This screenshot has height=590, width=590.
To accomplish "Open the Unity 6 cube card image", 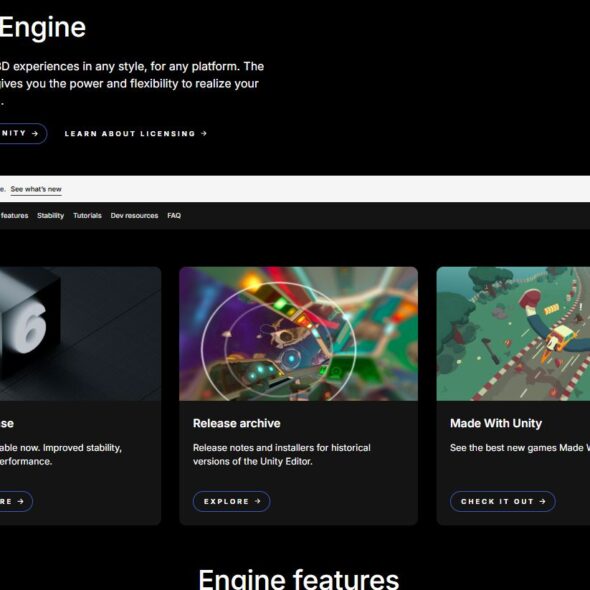I will click(x=81, y=334).
